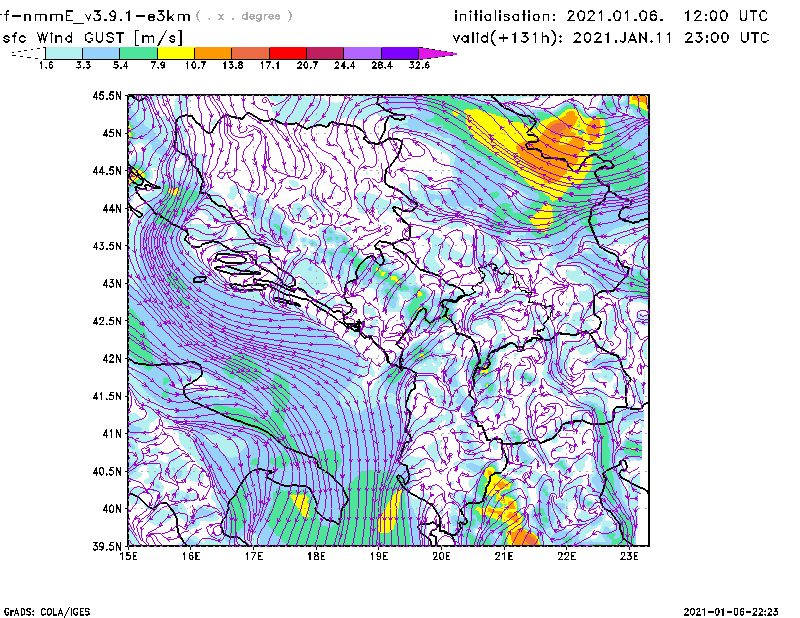Click the "GrADS: COLA/IGES" credit text

coord(47,612)
